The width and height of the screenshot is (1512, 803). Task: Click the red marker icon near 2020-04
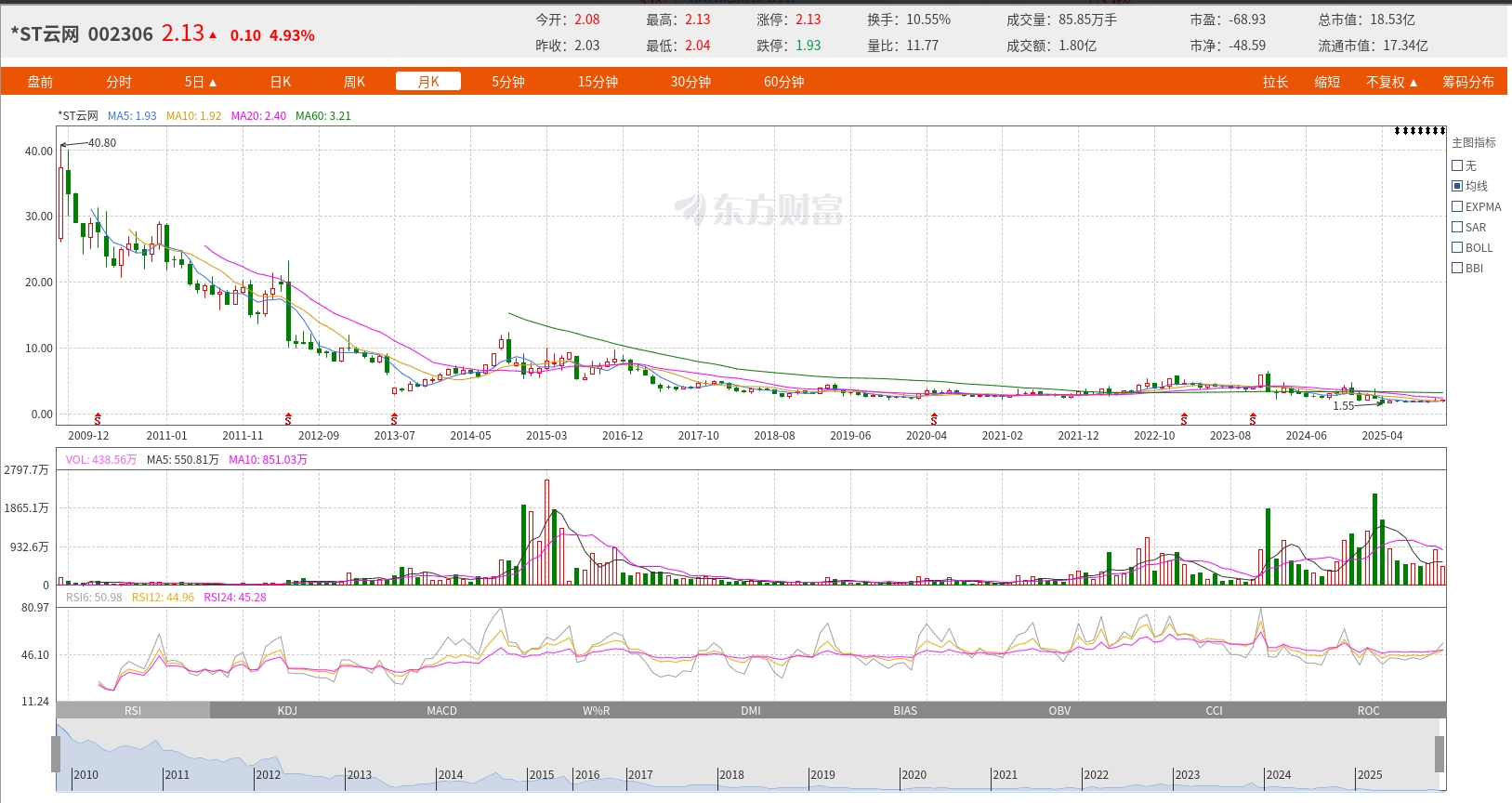tap(934, 419)
